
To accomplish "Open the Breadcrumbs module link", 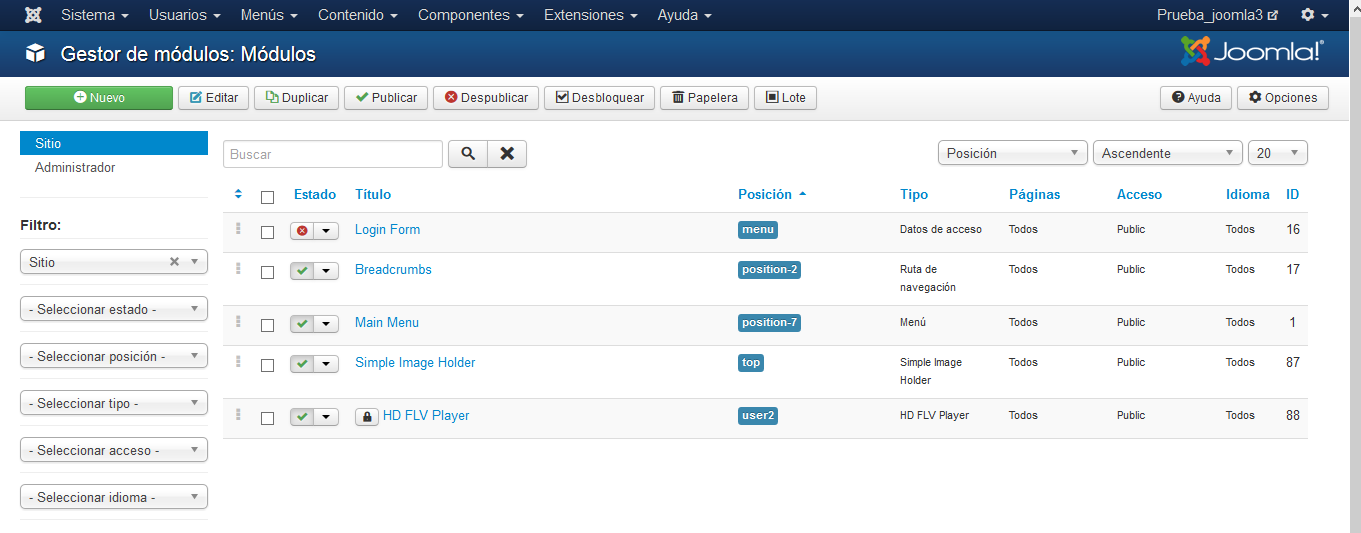I will (x=393, y=270).
